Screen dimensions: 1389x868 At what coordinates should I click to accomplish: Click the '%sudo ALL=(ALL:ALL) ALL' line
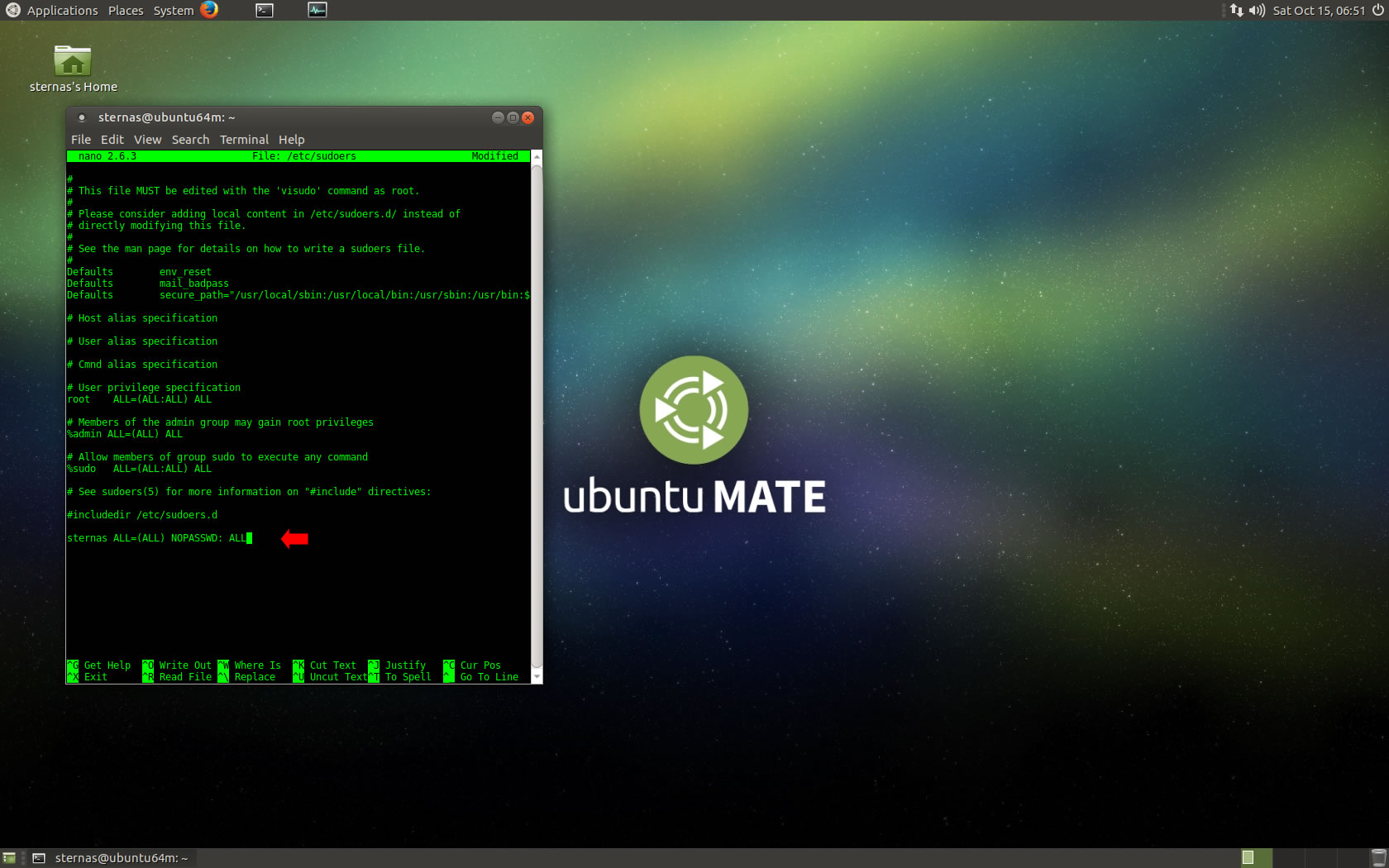[139, 469]
